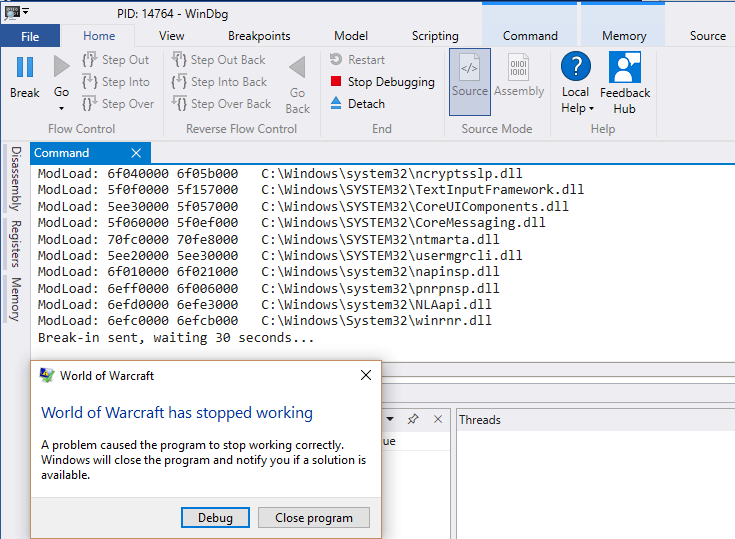735x539 pixels.
Task: Click the TextInputFramework.dll ModLoad line
Action: click(x=311, y=189)
